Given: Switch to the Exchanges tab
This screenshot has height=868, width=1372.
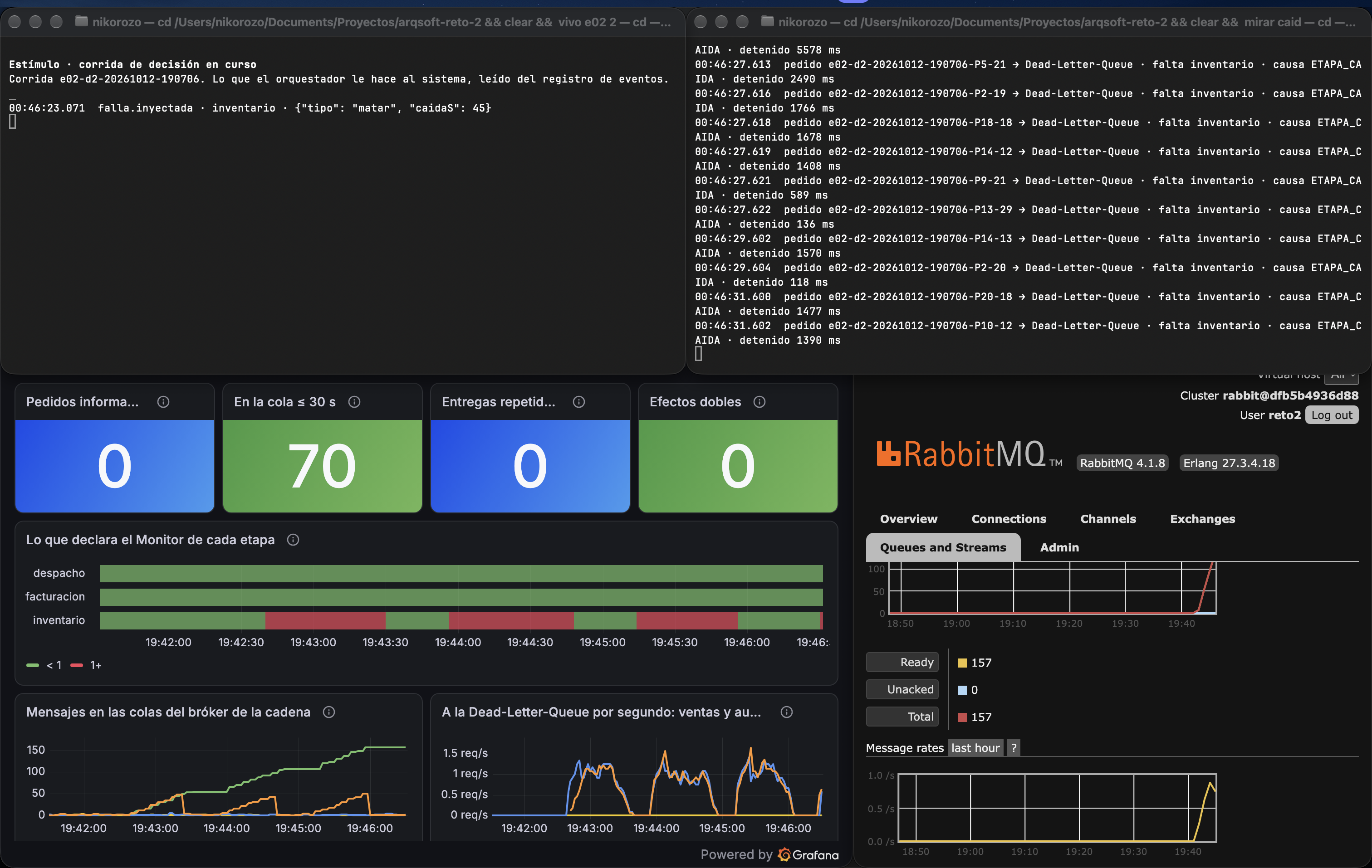Looking at the screenshot, I should (1202, 519).
